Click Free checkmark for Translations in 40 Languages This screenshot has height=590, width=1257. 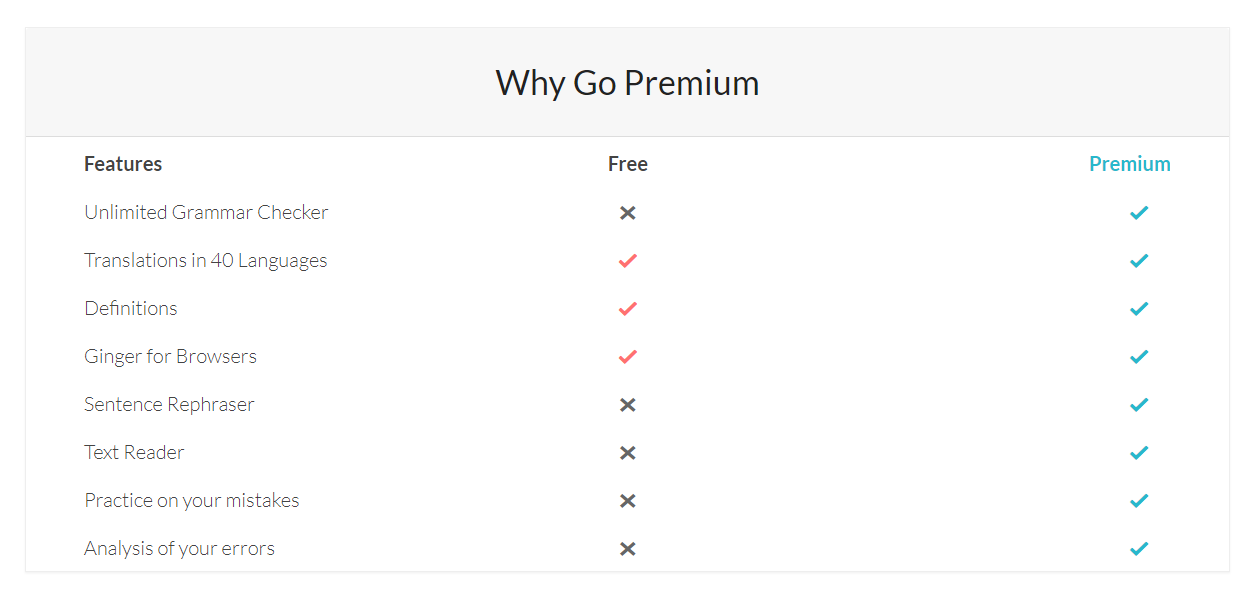pyautogui.click(x=628, y=261)
